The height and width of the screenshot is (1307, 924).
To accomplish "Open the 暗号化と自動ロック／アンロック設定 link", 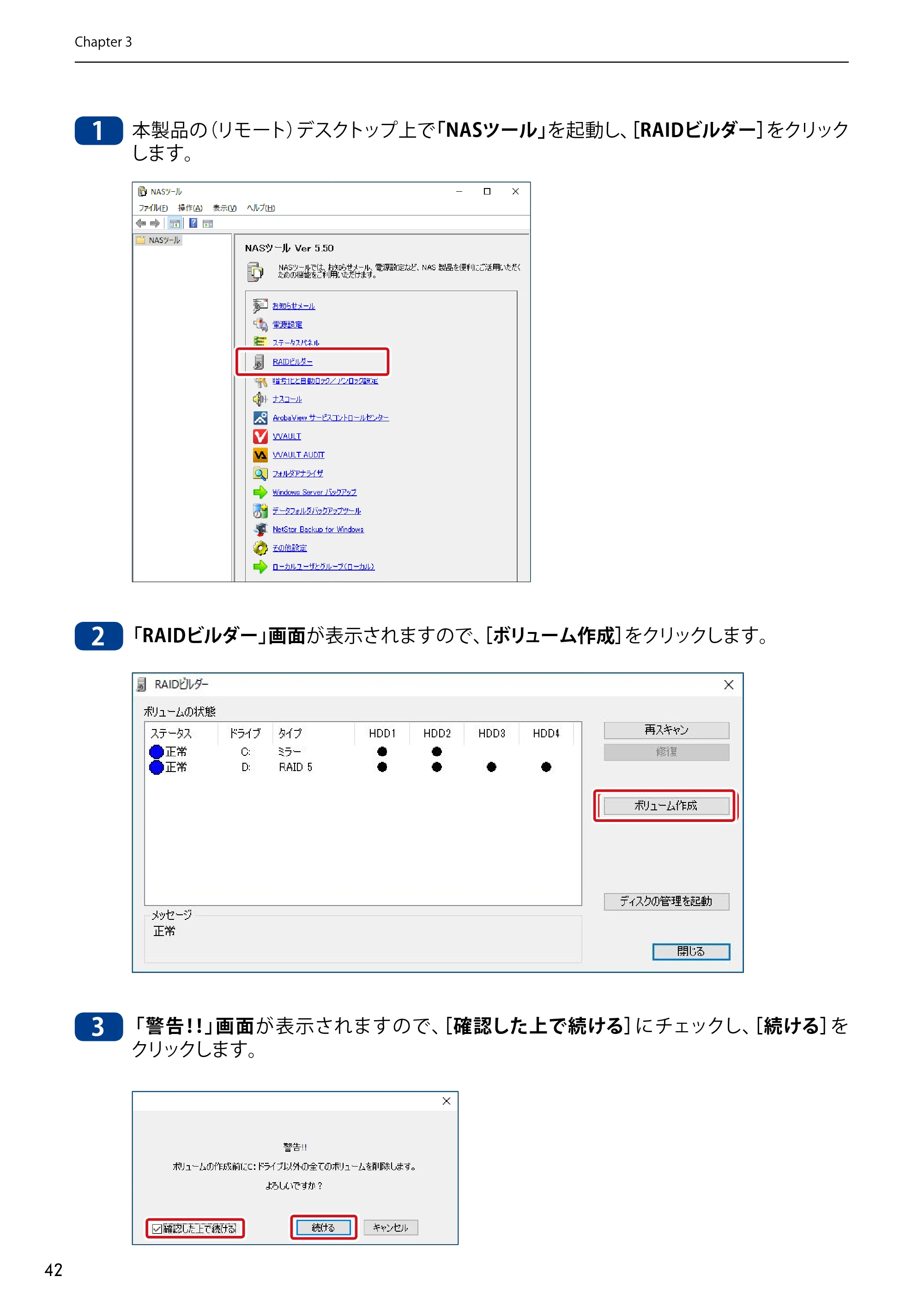I will (x=325, y=381).
